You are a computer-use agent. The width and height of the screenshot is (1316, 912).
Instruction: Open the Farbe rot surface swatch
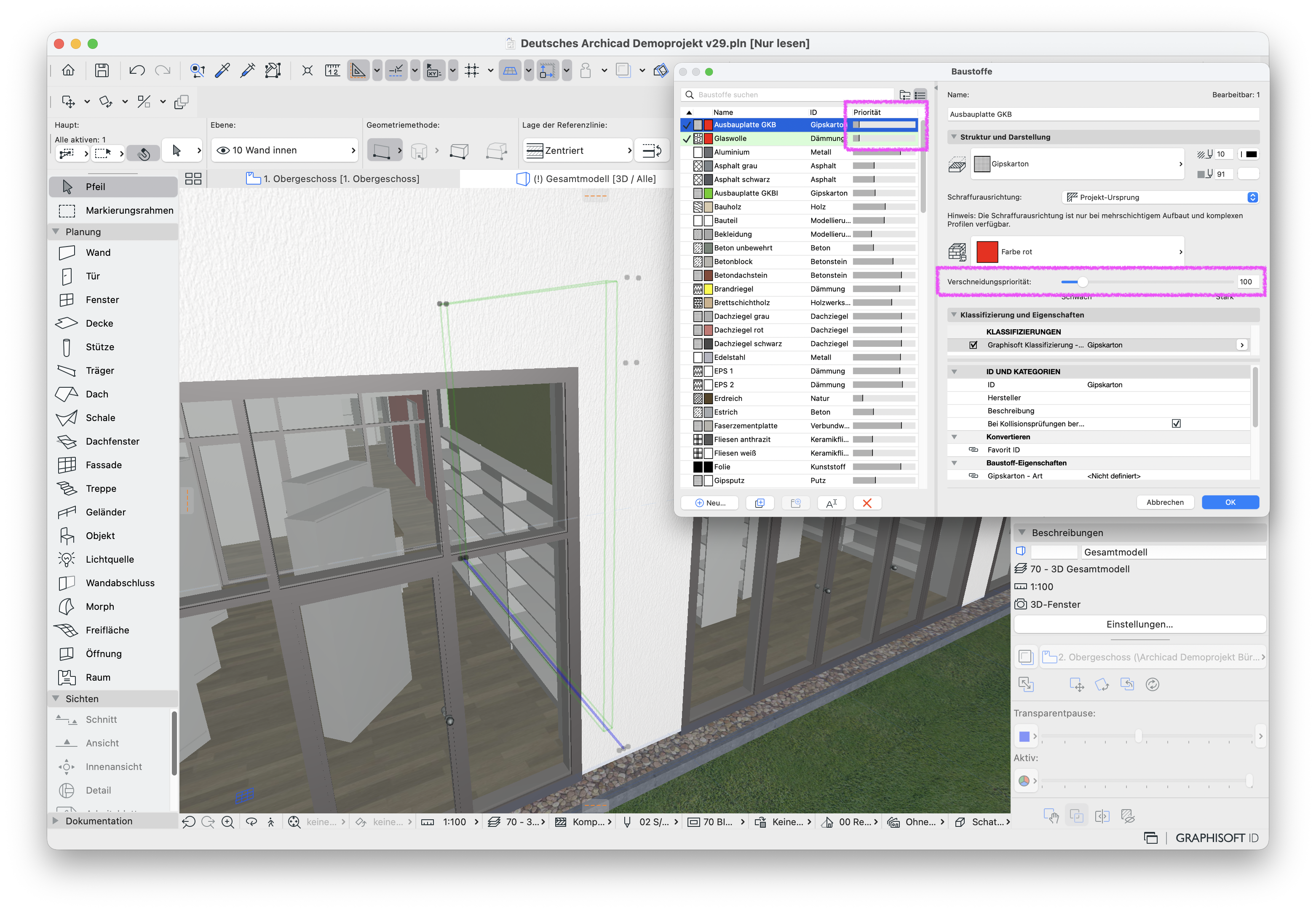(1078, 252)
